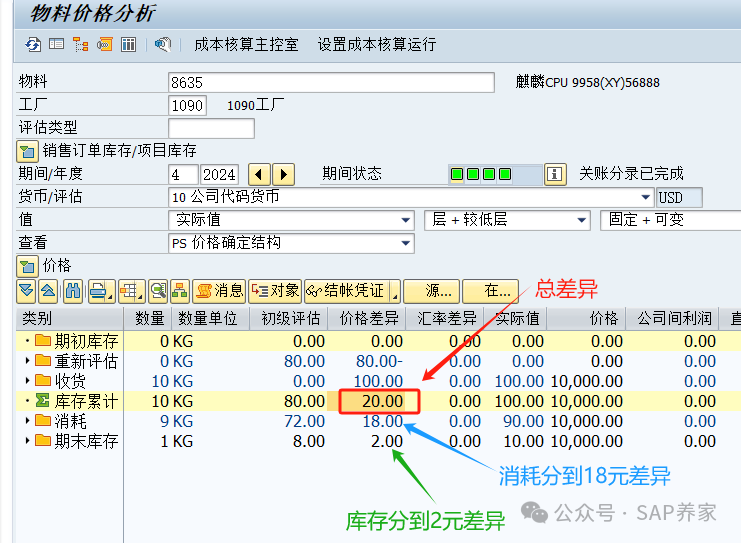This screenshot has height=543, width=741.
Task: Click the 80.00- price difference in 重新评估 row
Action: 379,361
